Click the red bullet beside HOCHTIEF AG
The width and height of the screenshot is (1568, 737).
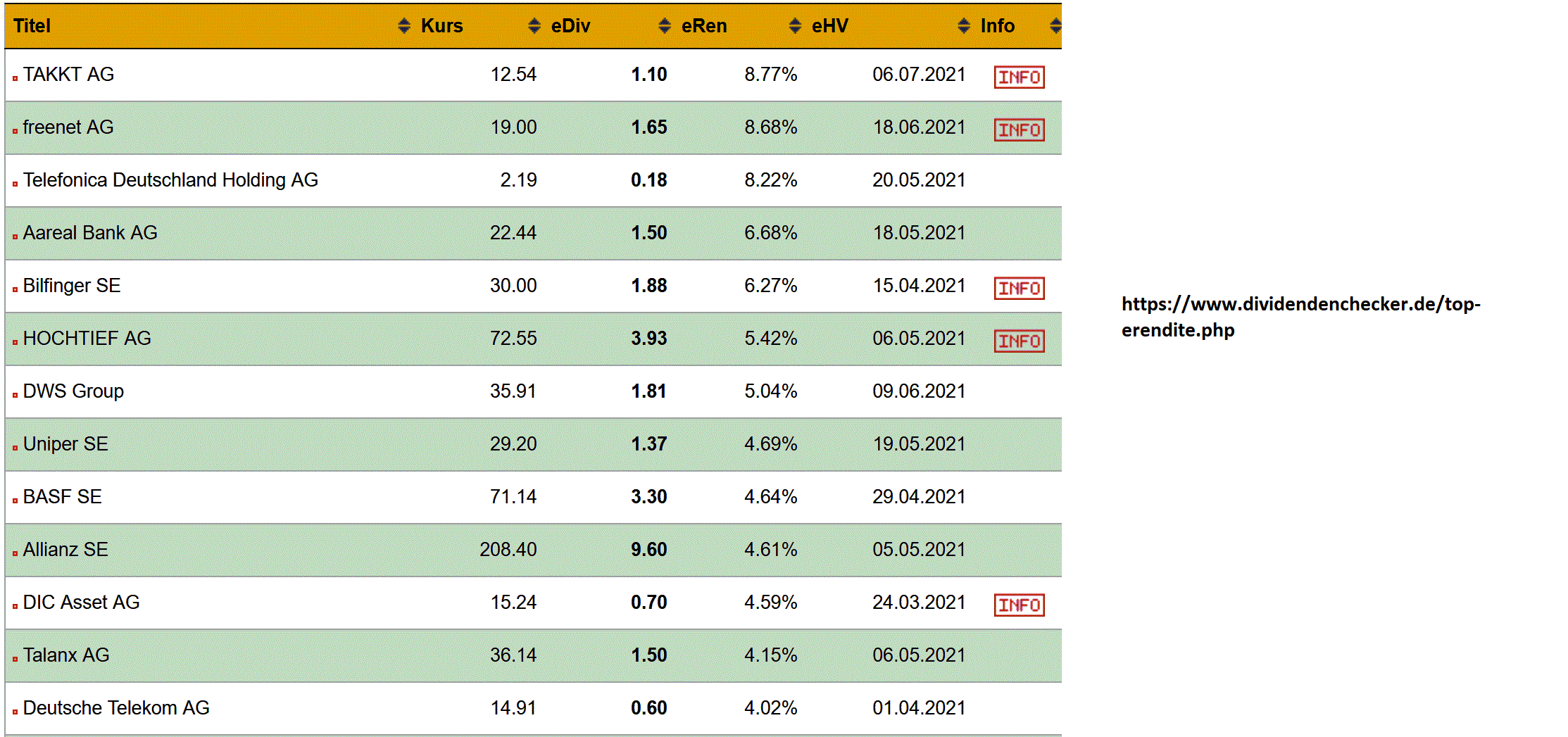[x=15, y=342]
